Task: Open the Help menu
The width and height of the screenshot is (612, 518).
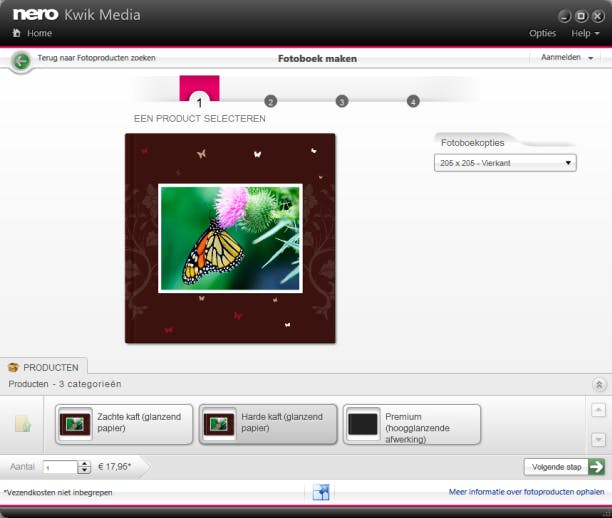Action: [x=585, y=34]
